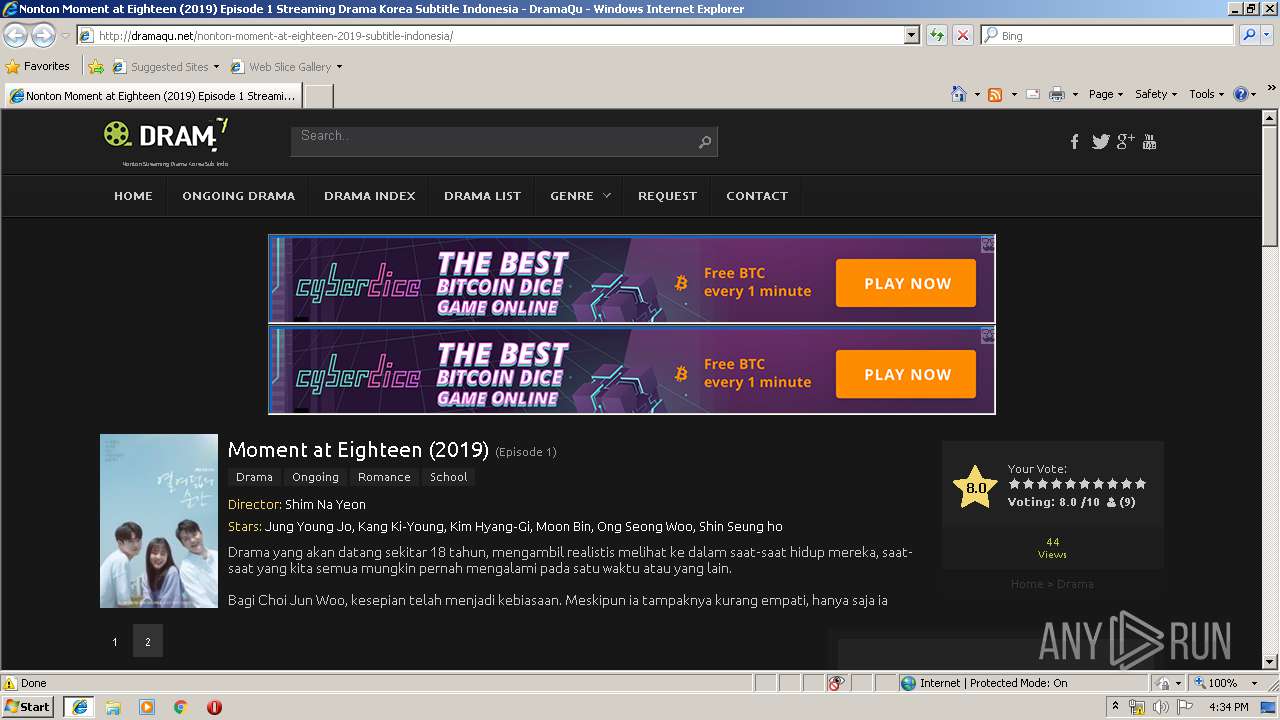The image size is (1280, 720).
Task: Click the Print icon in command bar
Action: (1057, 94)
